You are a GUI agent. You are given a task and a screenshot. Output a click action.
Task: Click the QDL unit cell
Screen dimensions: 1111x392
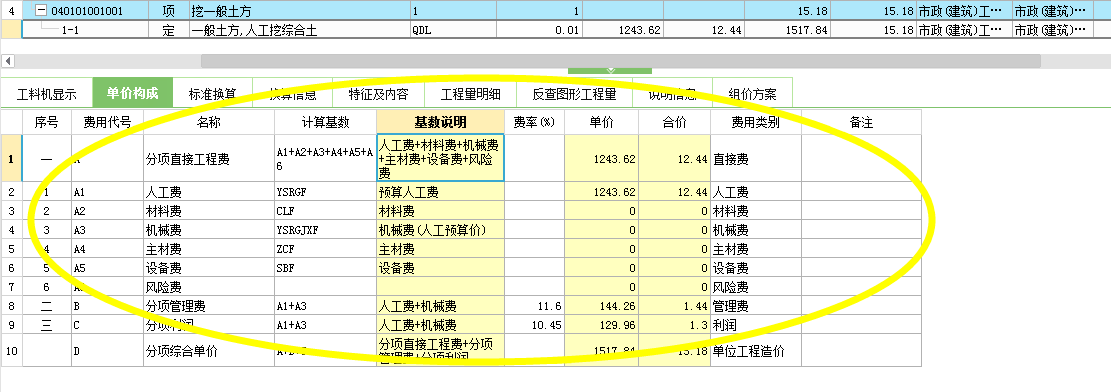(453, 30)
